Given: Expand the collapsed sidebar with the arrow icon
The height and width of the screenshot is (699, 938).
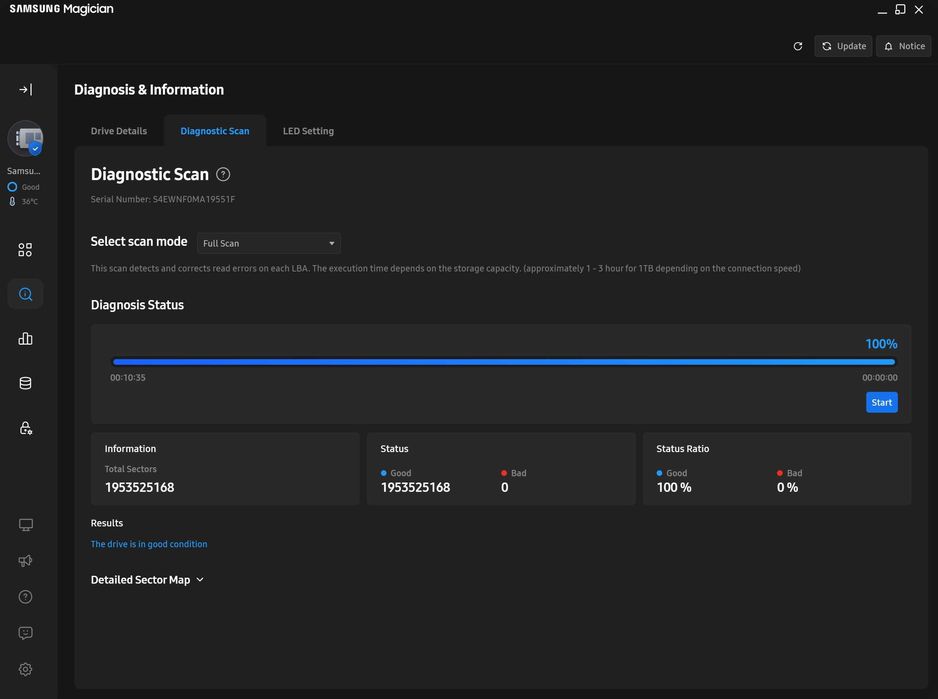Looking at the screenshot, I should click(x=25, y=90).
